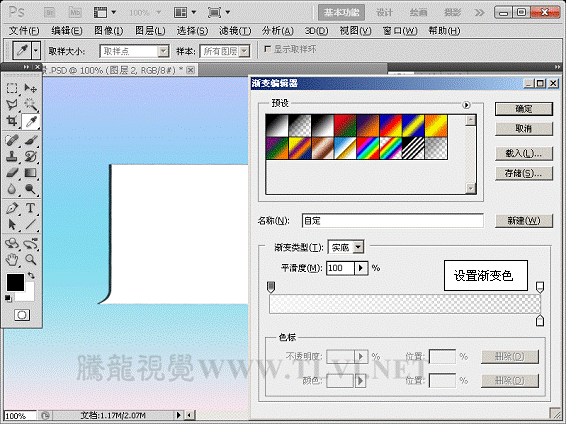This screenshot has width=566, height=424.
Task: Select the Blur tool
Action: coord(12,189)
